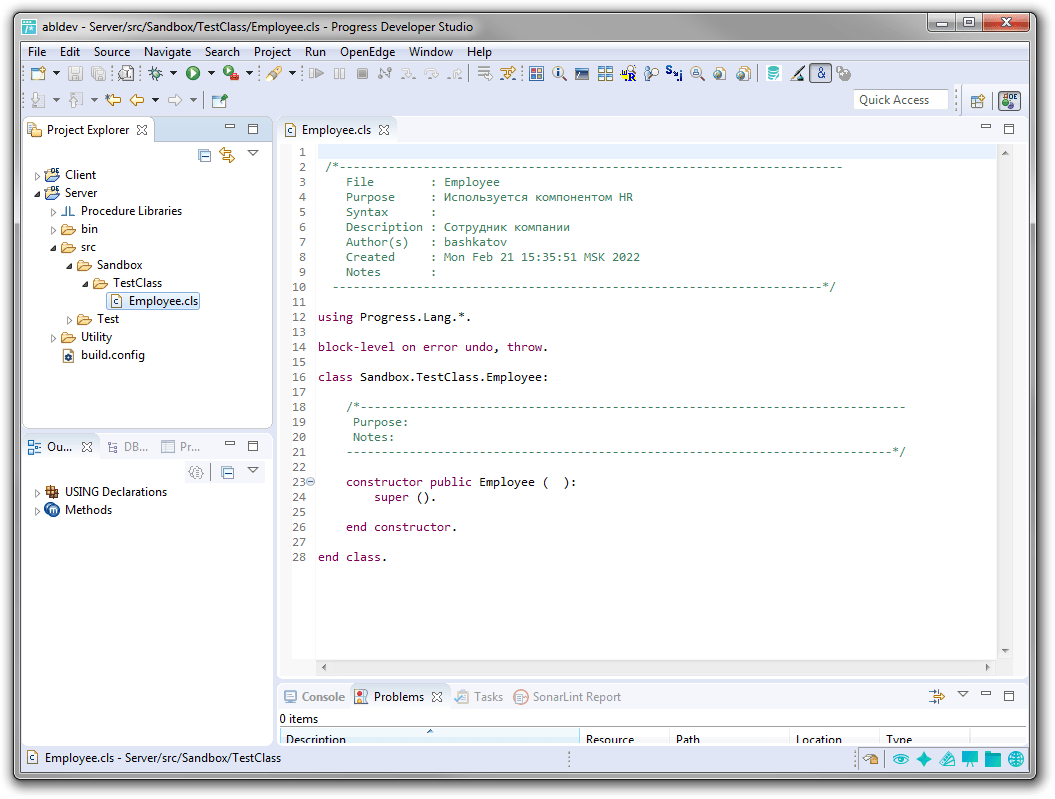
Task: Click the grayed Save disk icon
Action: pyautogui.click(x=75, y=73)
